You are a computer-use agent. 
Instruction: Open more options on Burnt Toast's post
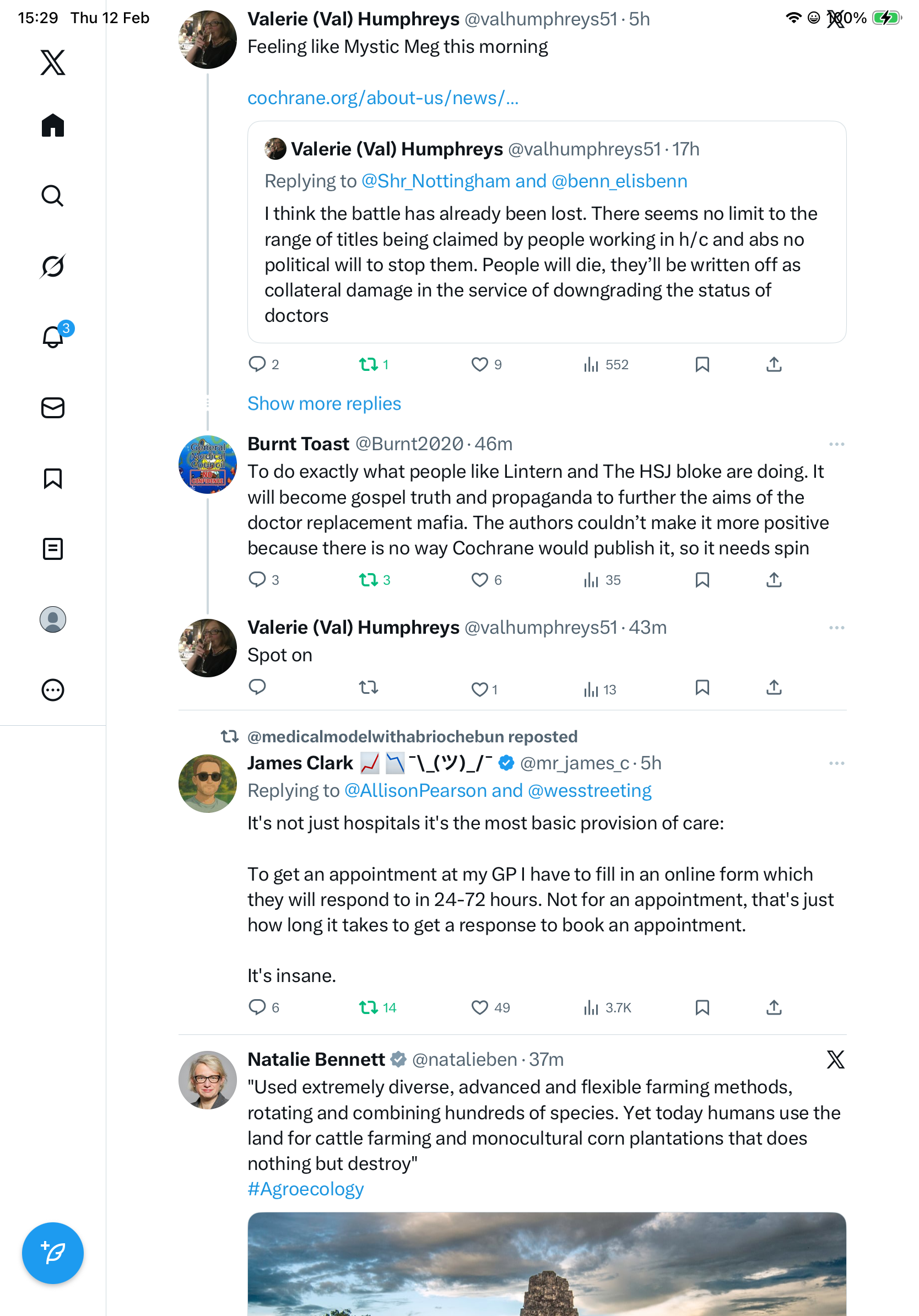coord(836,444)
